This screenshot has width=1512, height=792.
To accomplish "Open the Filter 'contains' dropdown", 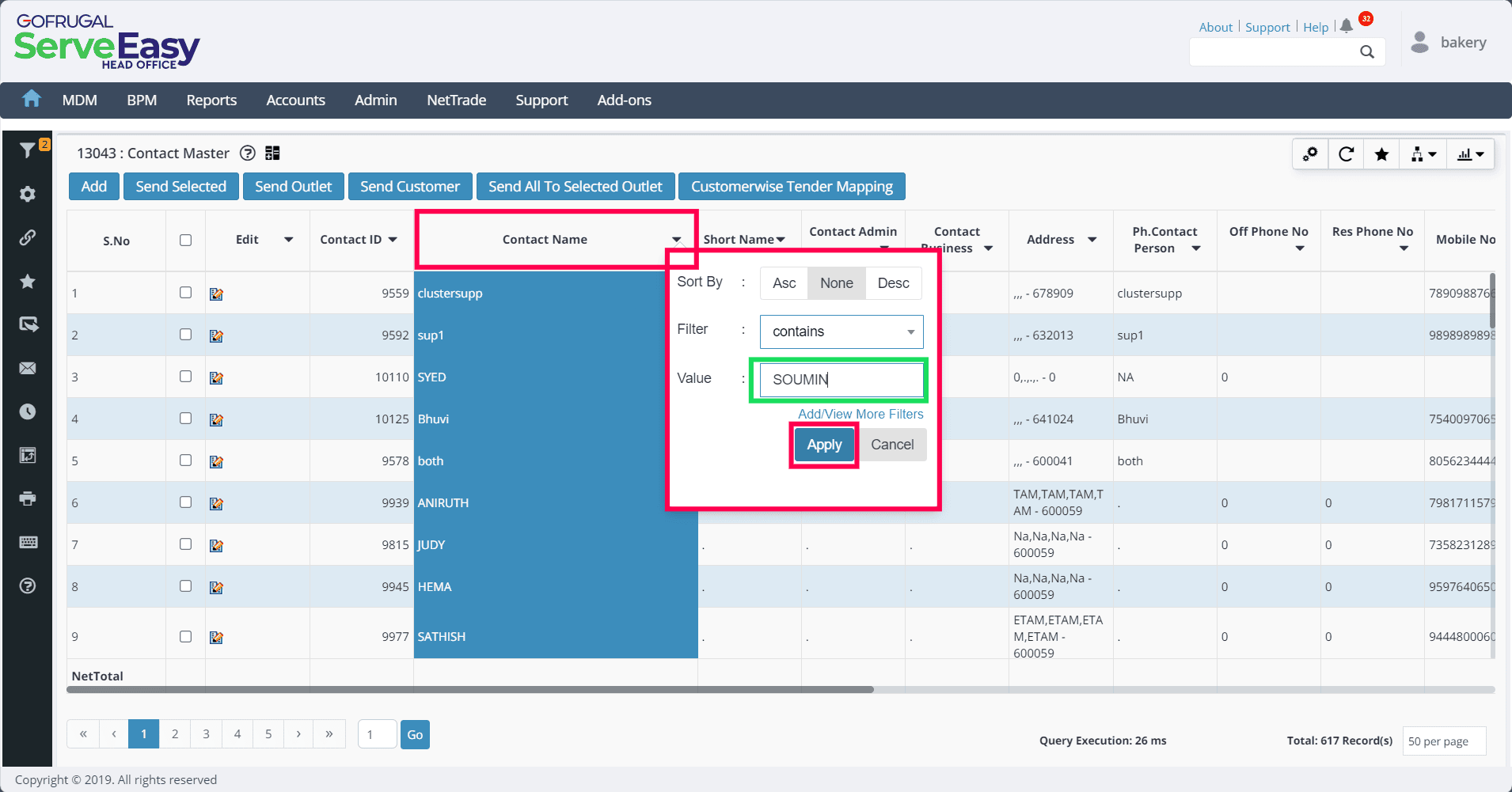I will click(x=841, y=332).
